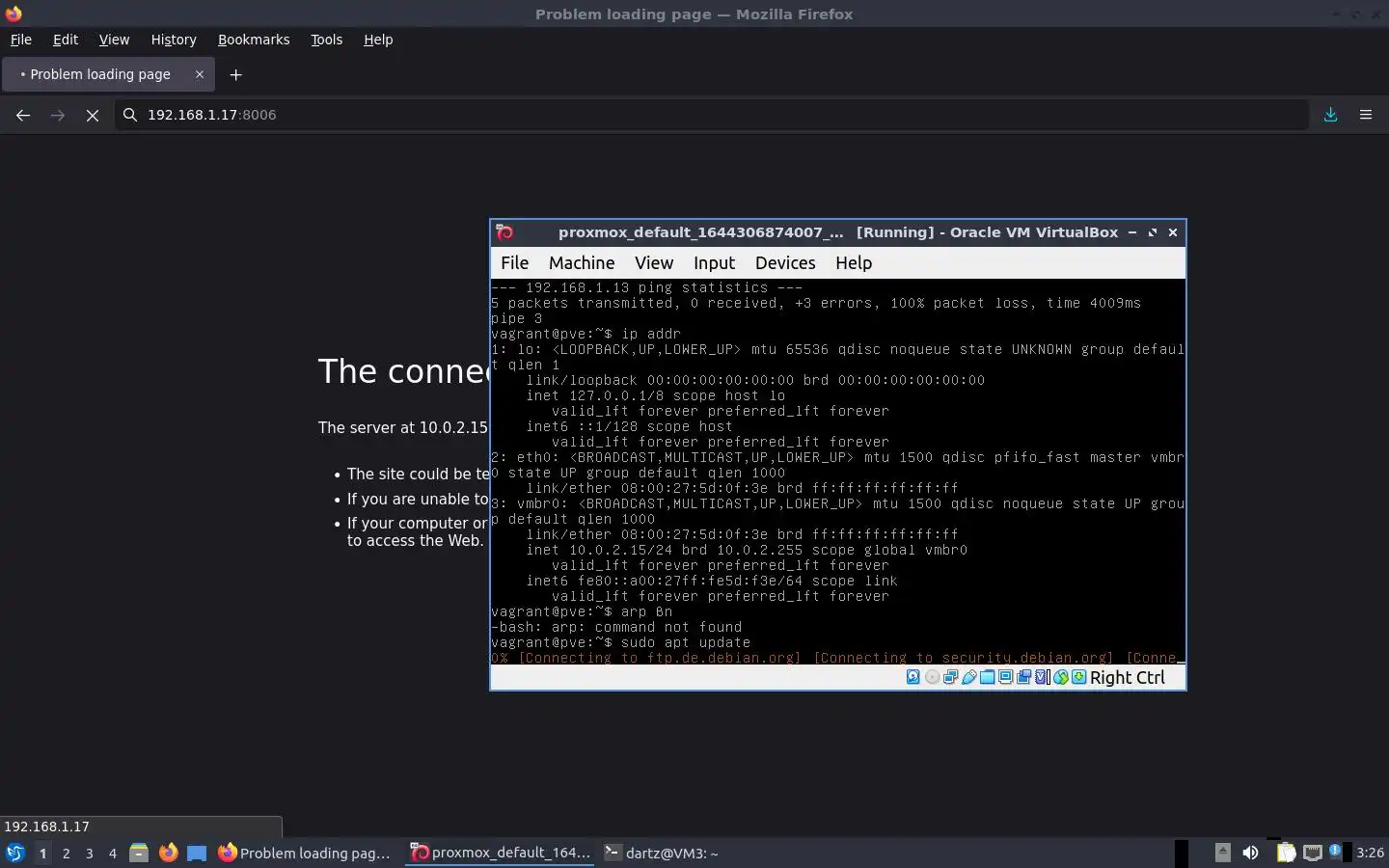Click the USB devices indicator in VirtualBox
The height and width of the screenshot is (868, 1389).
(969, 677)
